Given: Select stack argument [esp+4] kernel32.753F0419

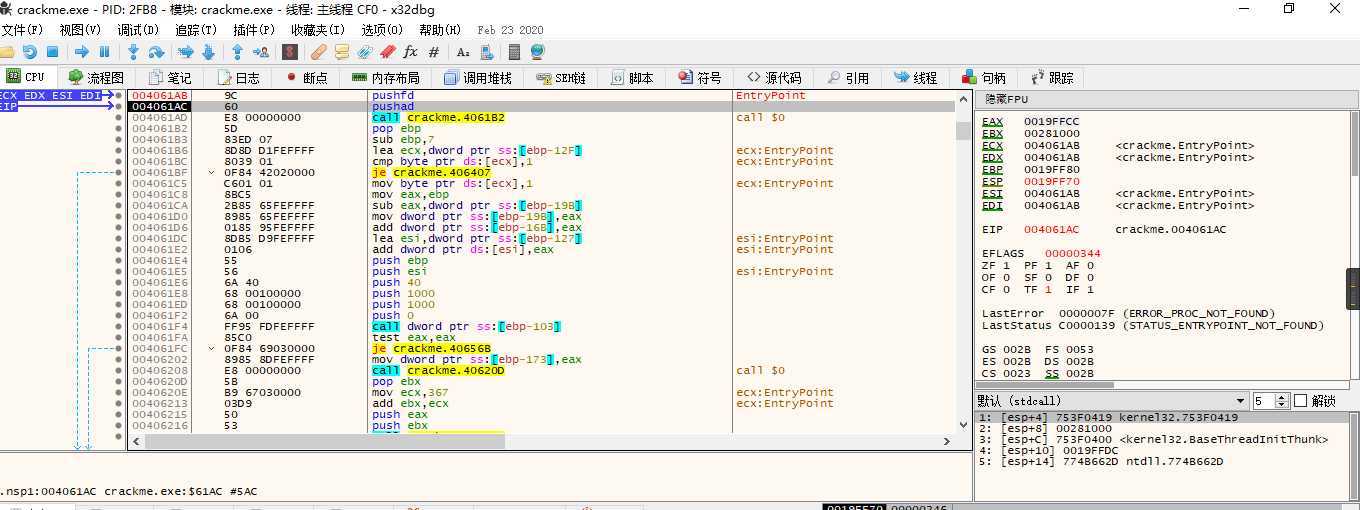Looking at the screenshot, I should (x=1161, y=418).
